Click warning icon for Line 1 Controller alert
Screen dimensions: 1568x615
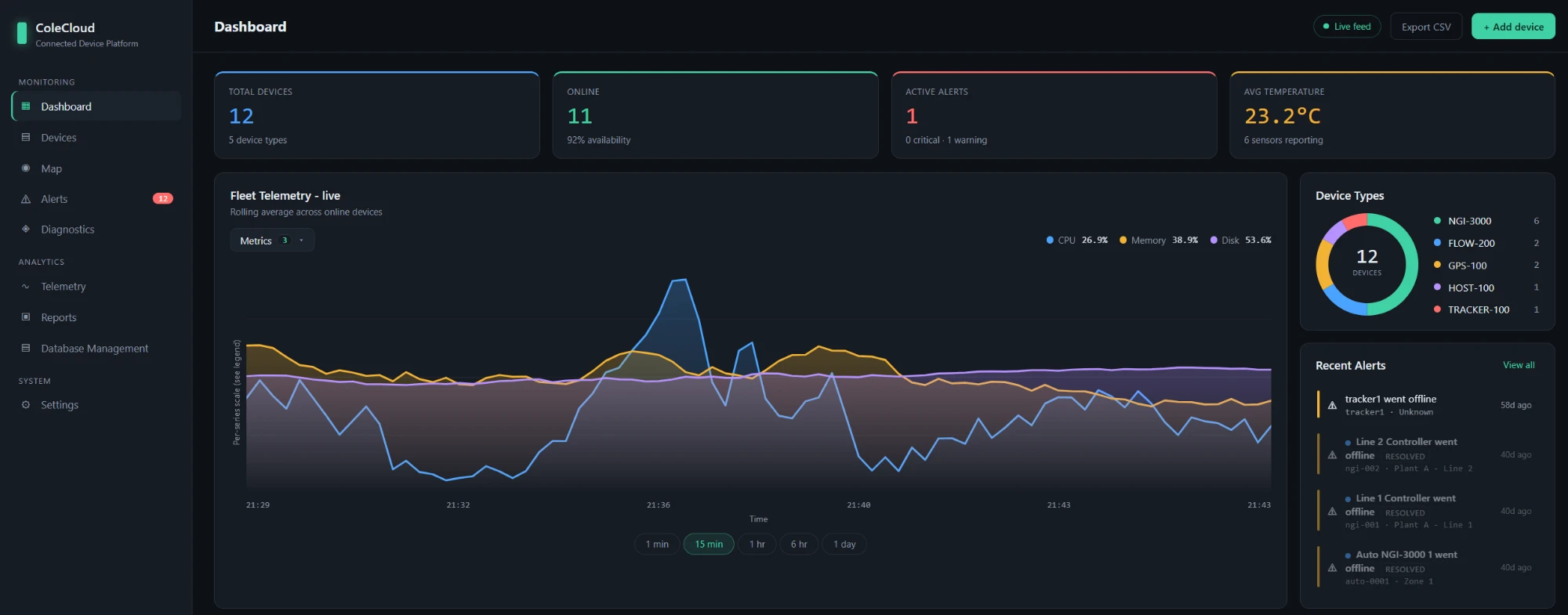1332,512
